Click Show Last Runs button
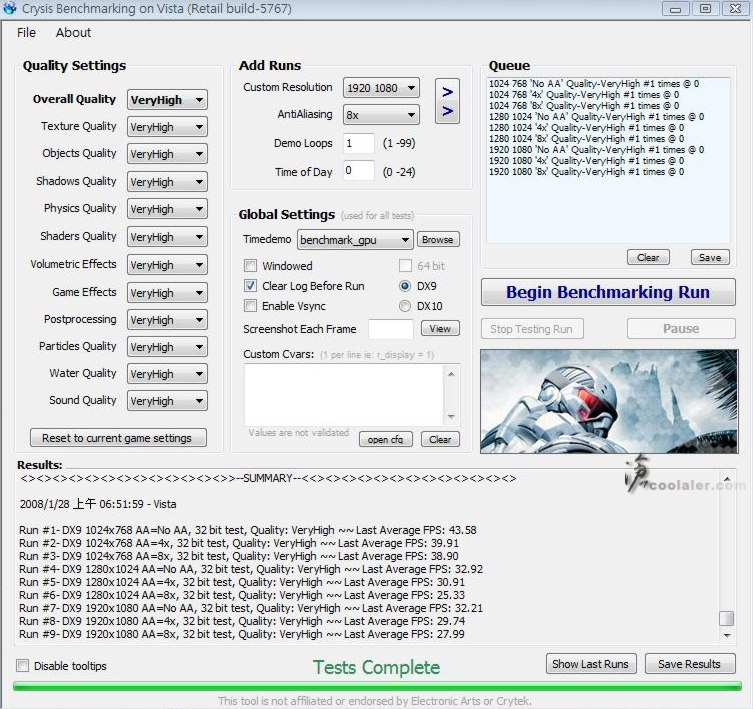 tap(591, 664)
